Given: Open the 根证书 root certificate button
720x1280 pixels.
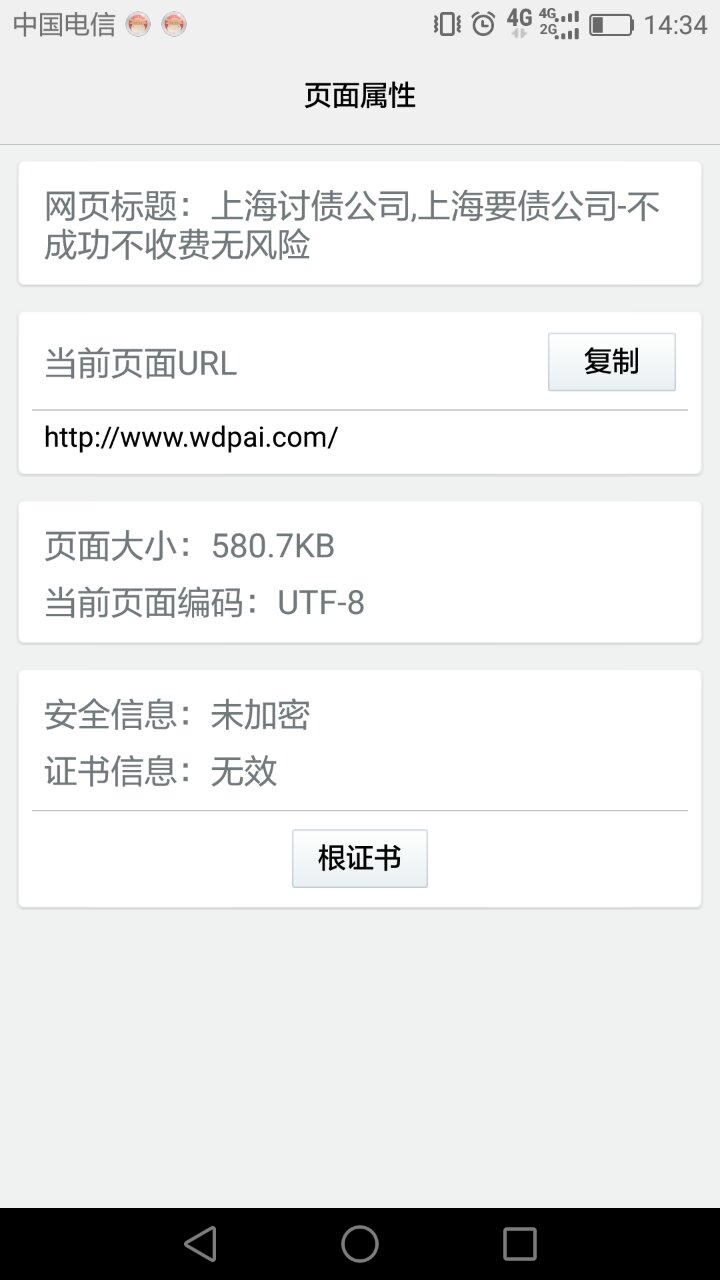Looking at the screenshot, I should (x=360, y=858).
